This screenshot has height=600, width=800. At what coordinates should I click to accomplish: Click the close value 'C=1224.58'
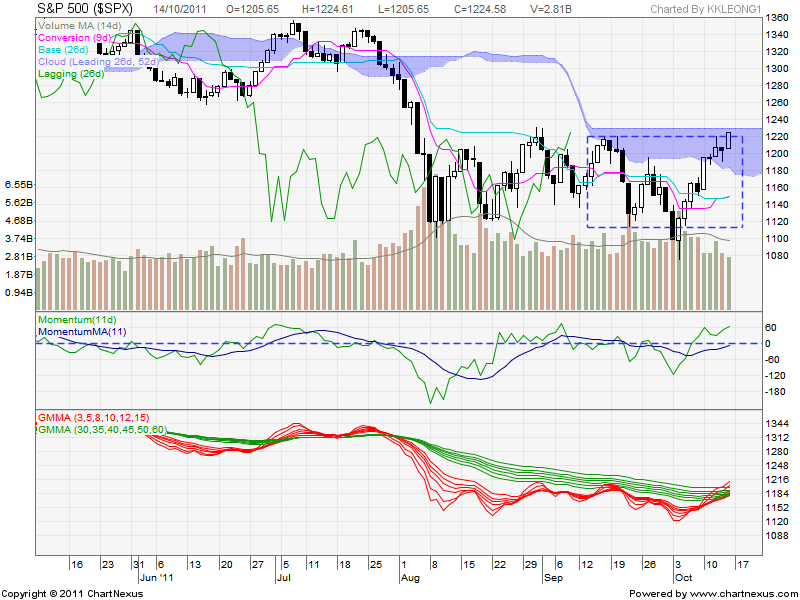[x=478, y=9]
